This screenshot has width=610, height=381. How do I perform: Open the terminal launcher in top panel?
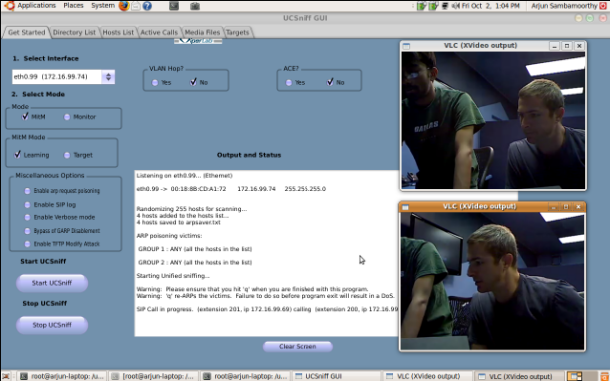[x=174, y=6]
